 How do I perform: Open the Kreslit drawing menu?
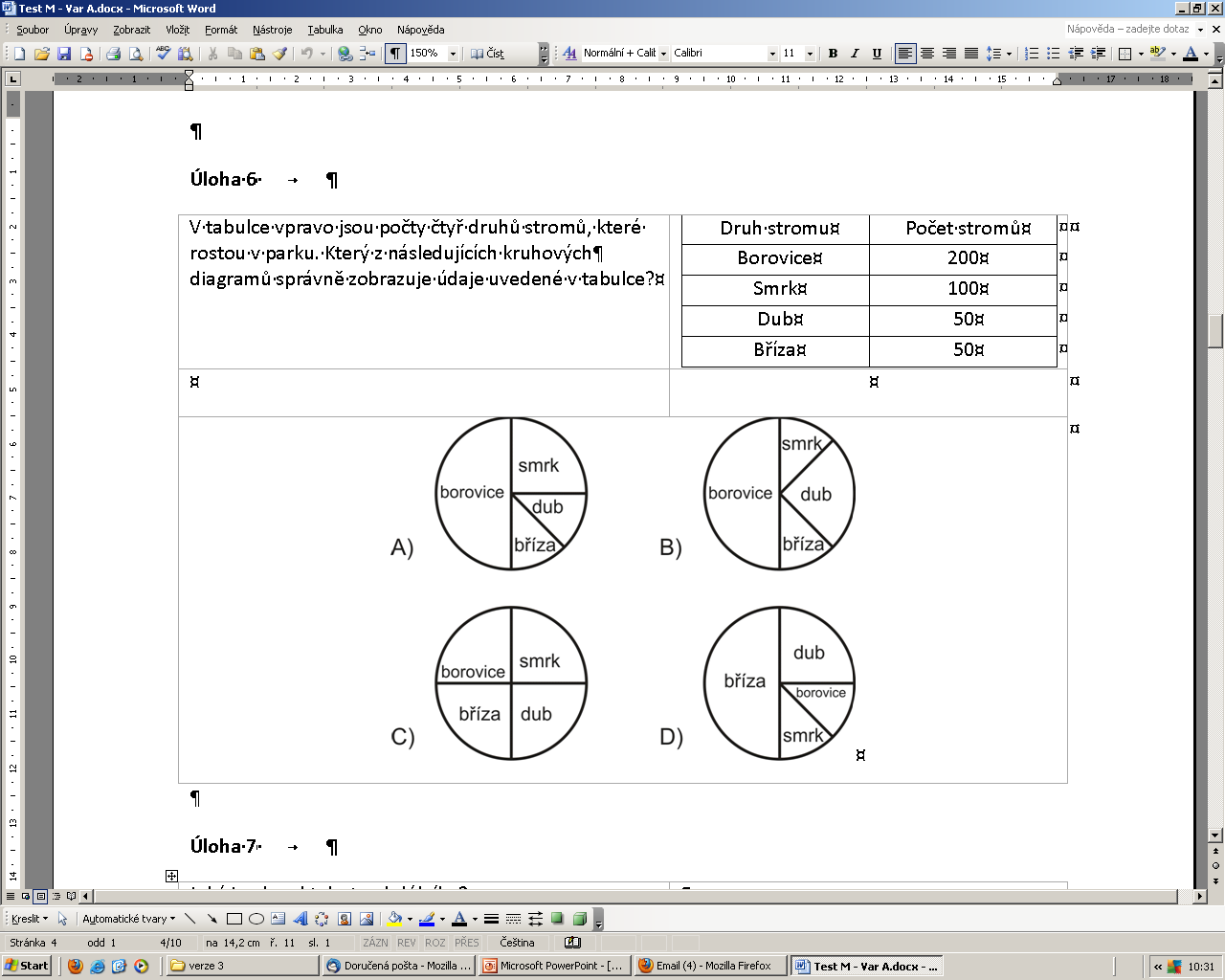pos(30,919)
